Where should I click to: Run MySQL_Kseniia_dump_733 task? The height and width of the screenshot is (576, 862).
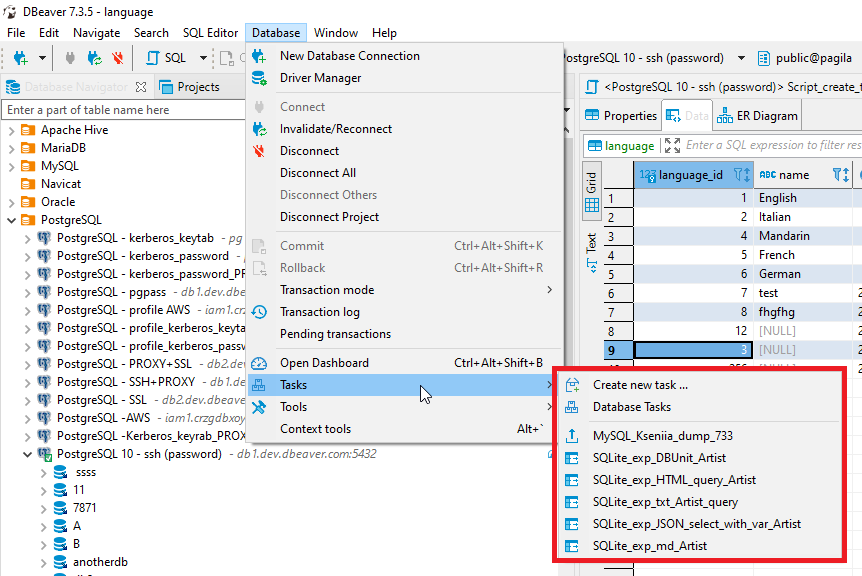pos(700,436)
